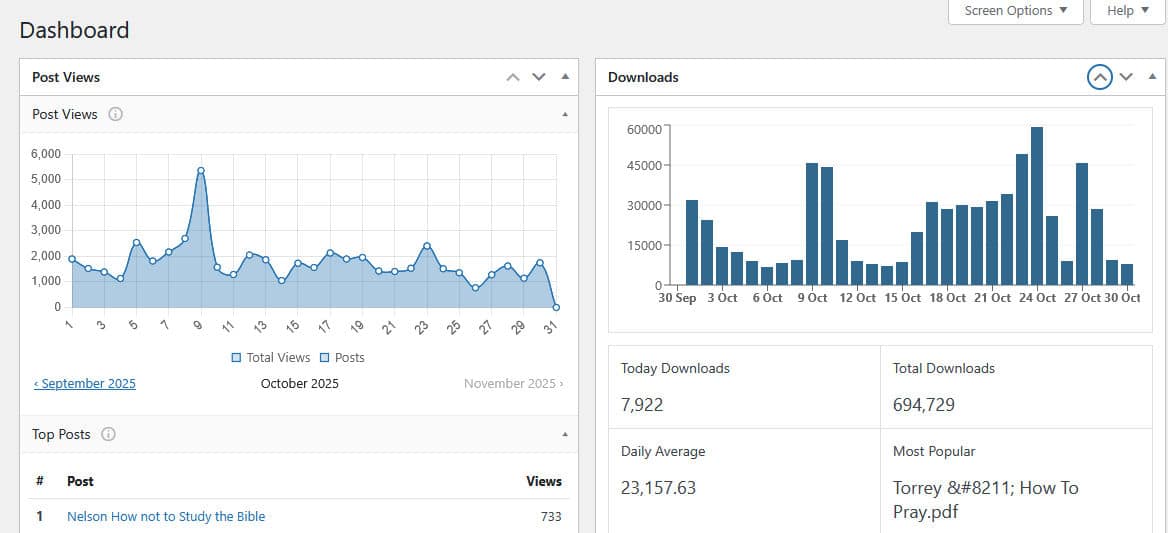This screenshot has width=1168, height=533.
Task: Toggle Total Views legend series
Action: click(271, 357)
